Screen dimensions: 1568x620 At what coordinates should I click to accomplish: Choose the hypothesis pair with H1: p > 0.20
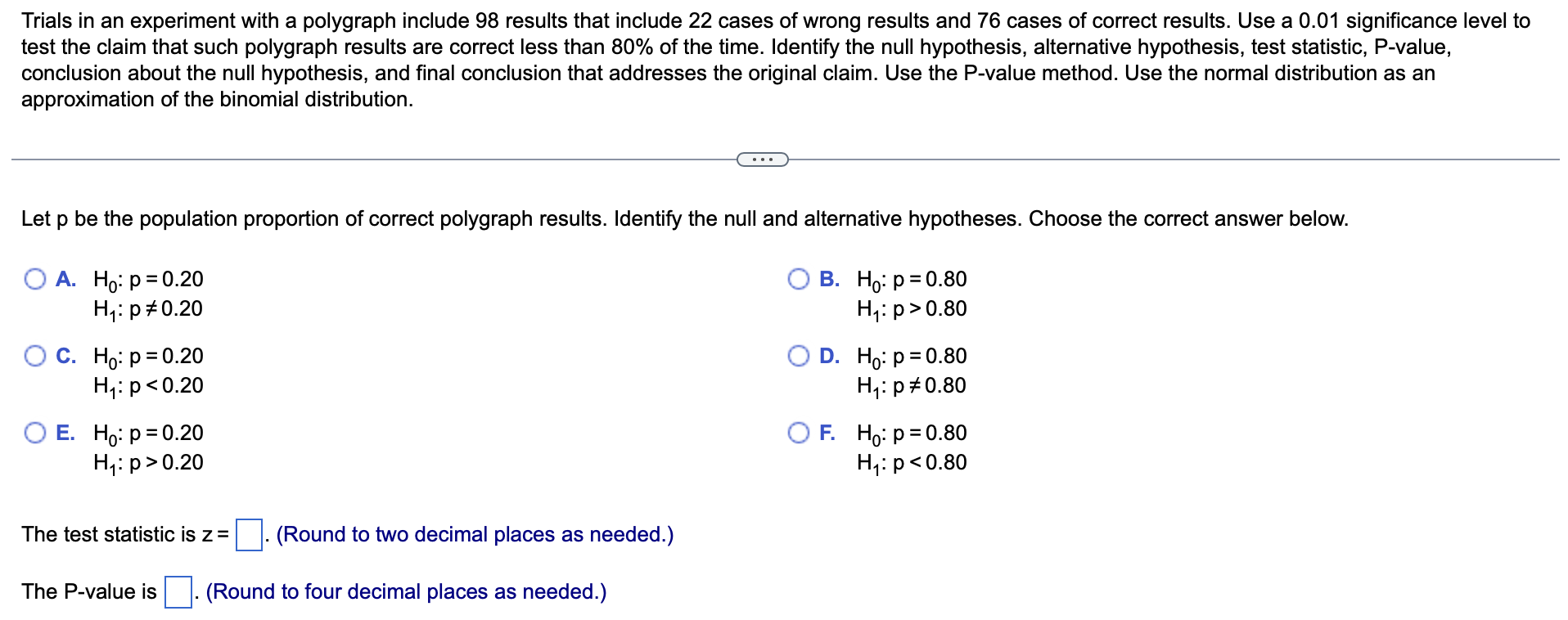[x=34, y=434]
